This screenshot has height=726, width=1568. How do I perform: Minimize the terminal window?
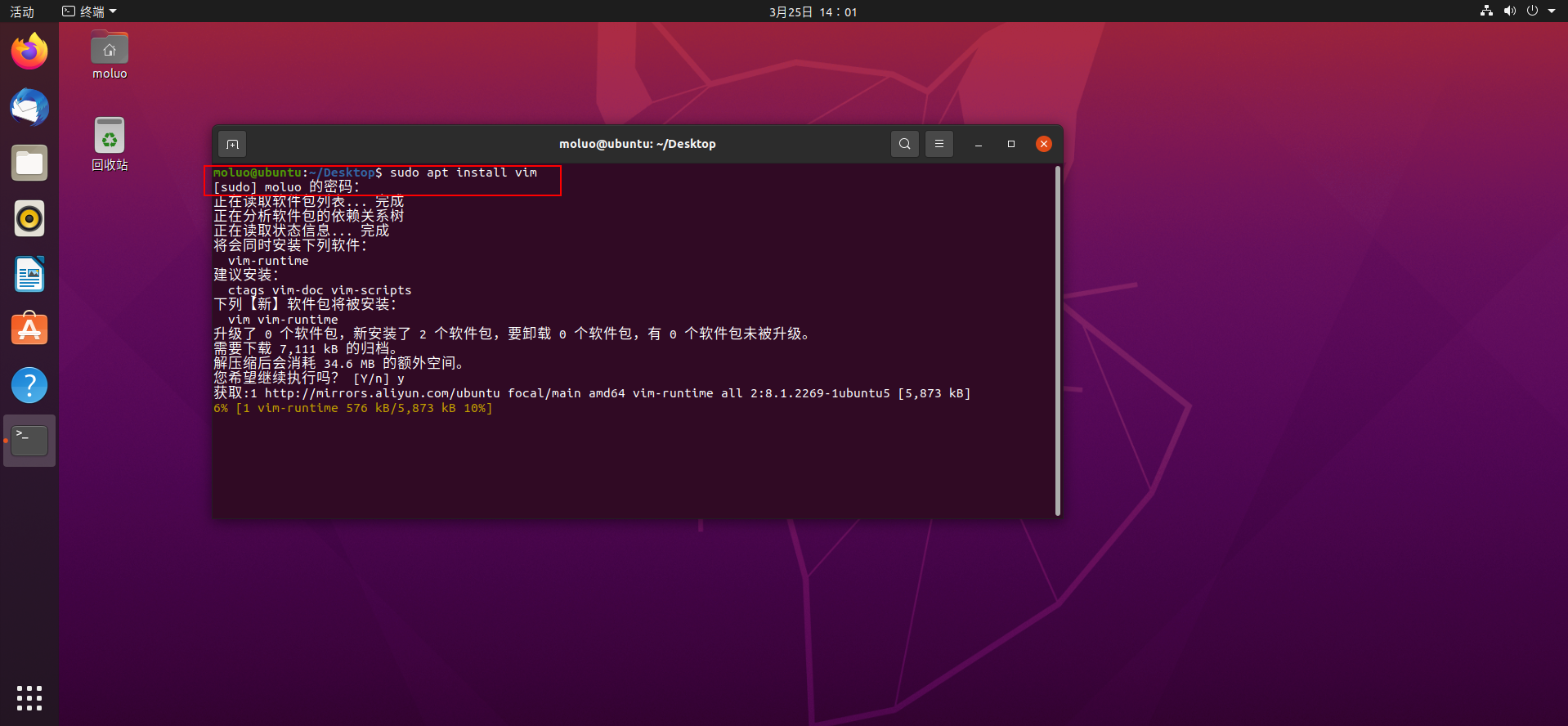pyautogui.click(x=979, y=144)
